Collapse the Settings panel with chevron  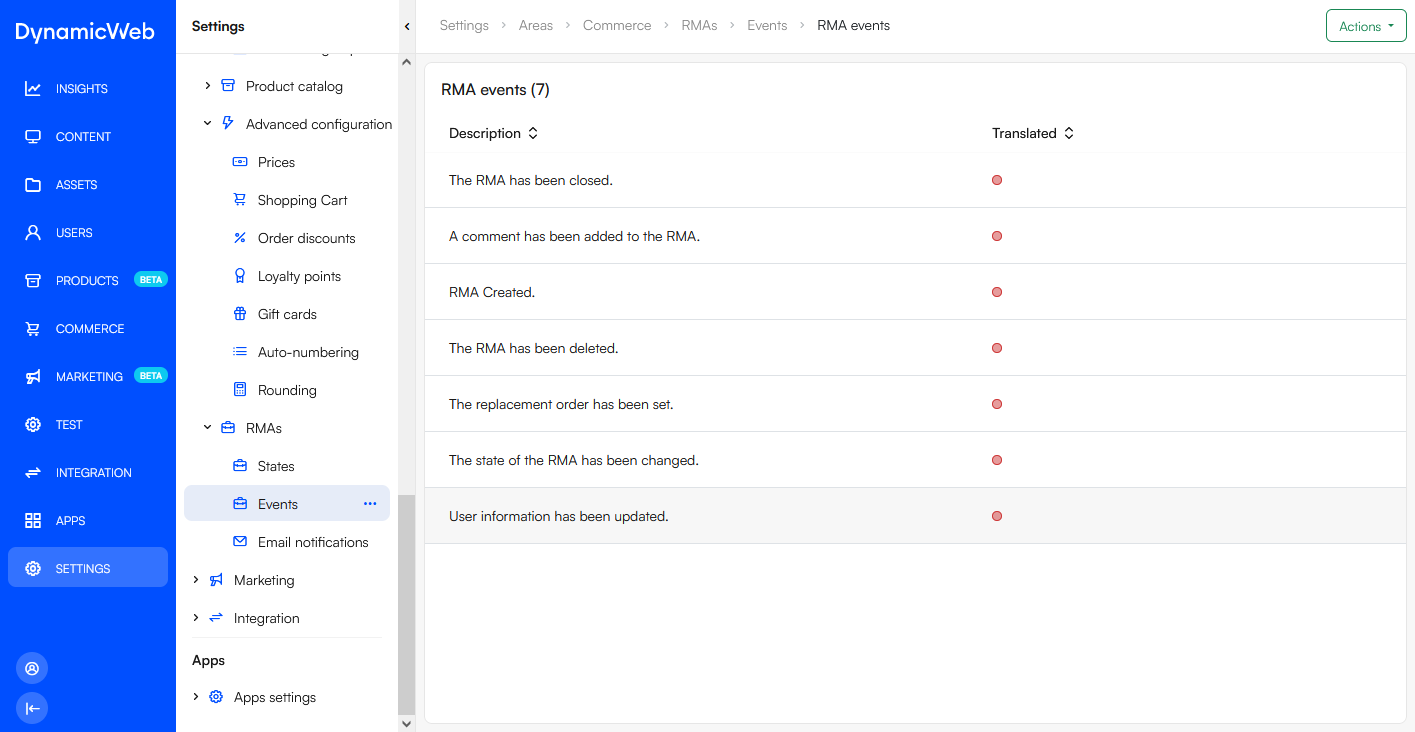tap(407, 26)
